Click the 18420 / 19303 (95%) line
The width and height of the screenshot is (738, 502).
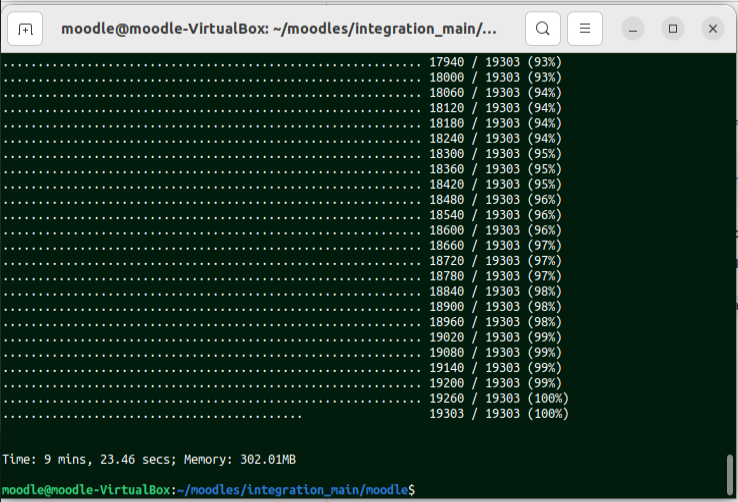[x=282, y=184]
